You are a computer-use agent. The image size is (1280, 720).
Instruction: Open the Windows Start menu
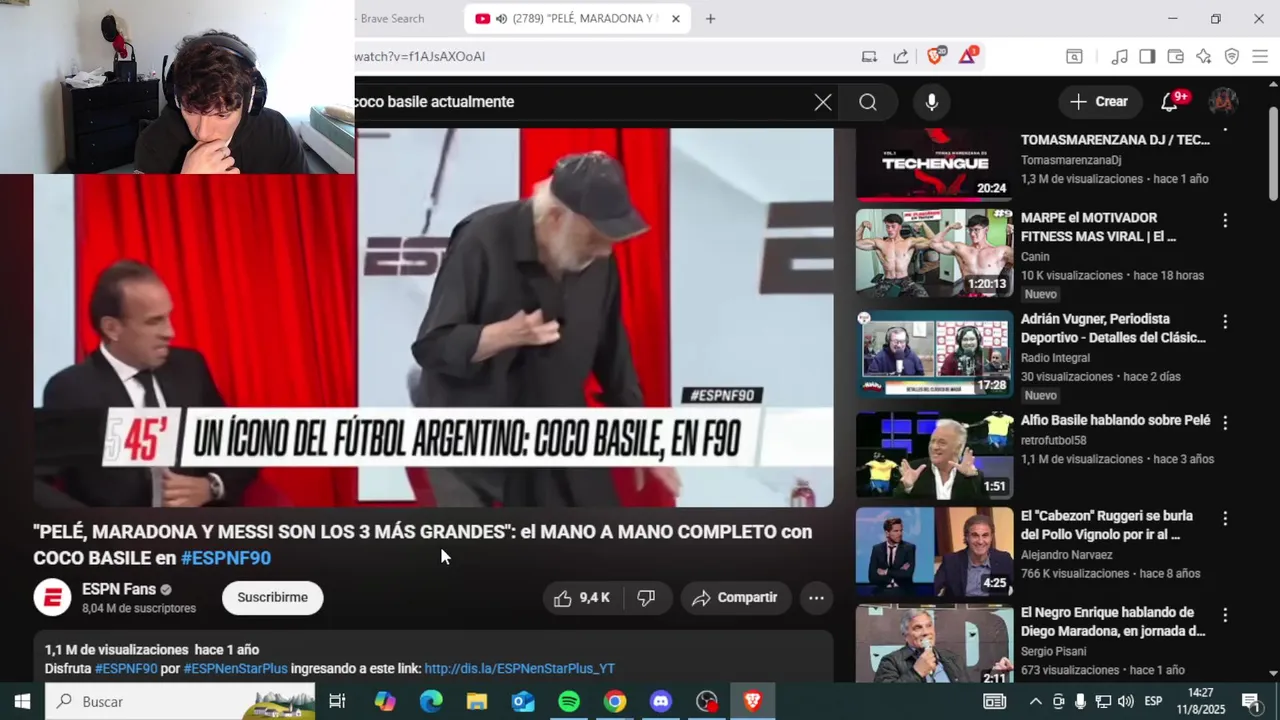click(22, 702)
